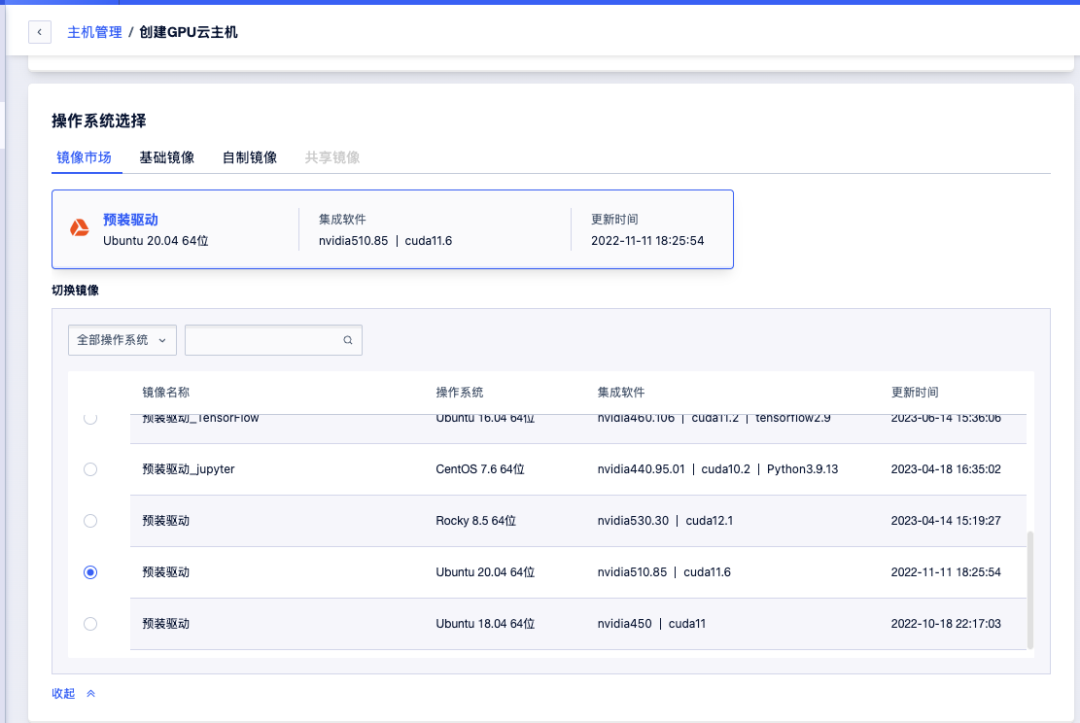
Task: Click the search magnifier icon
Action: pos(348,340)
